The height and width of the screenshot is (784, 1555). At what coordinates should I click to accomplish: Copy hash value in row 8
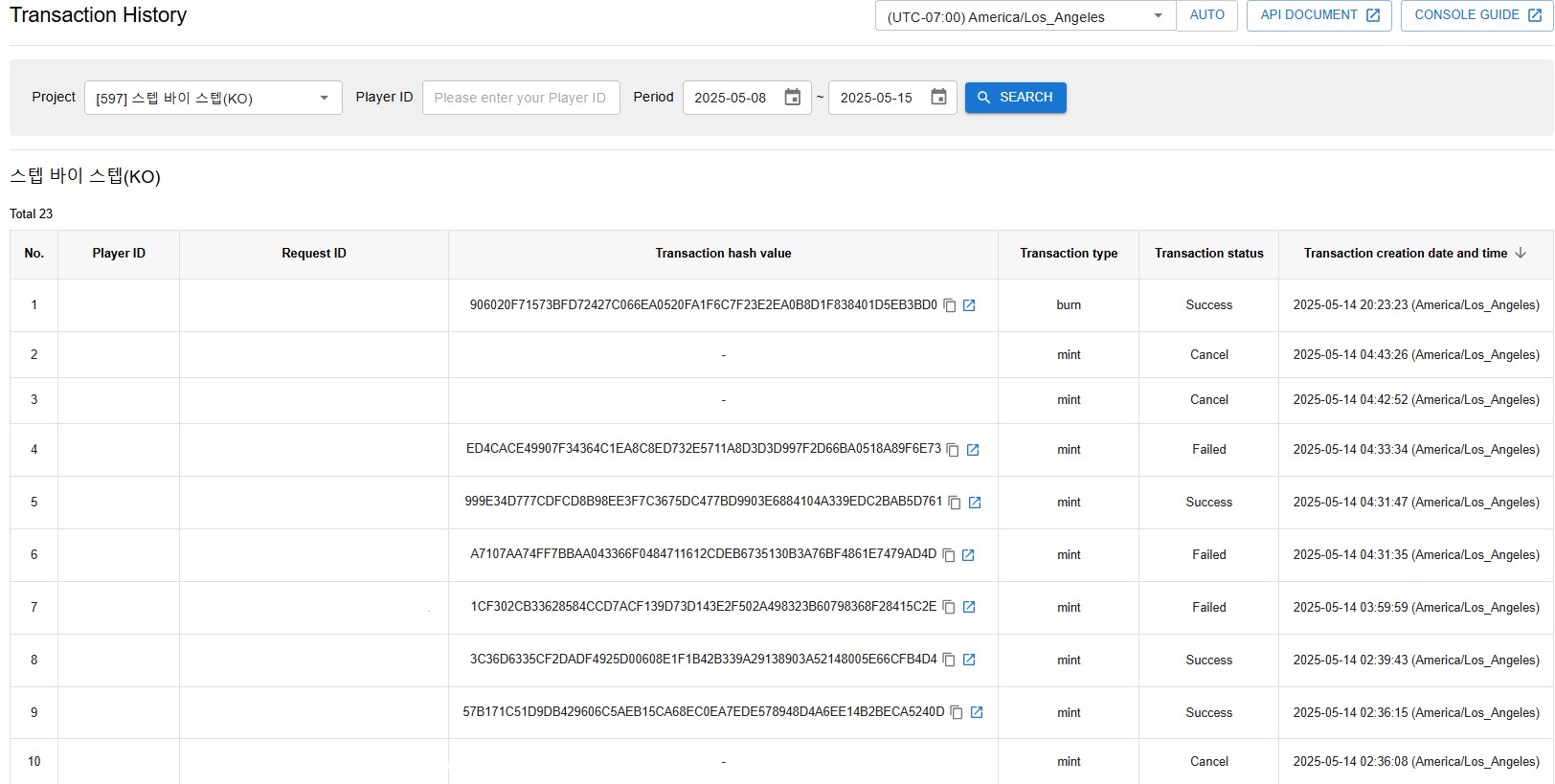[x=949, y=660]
